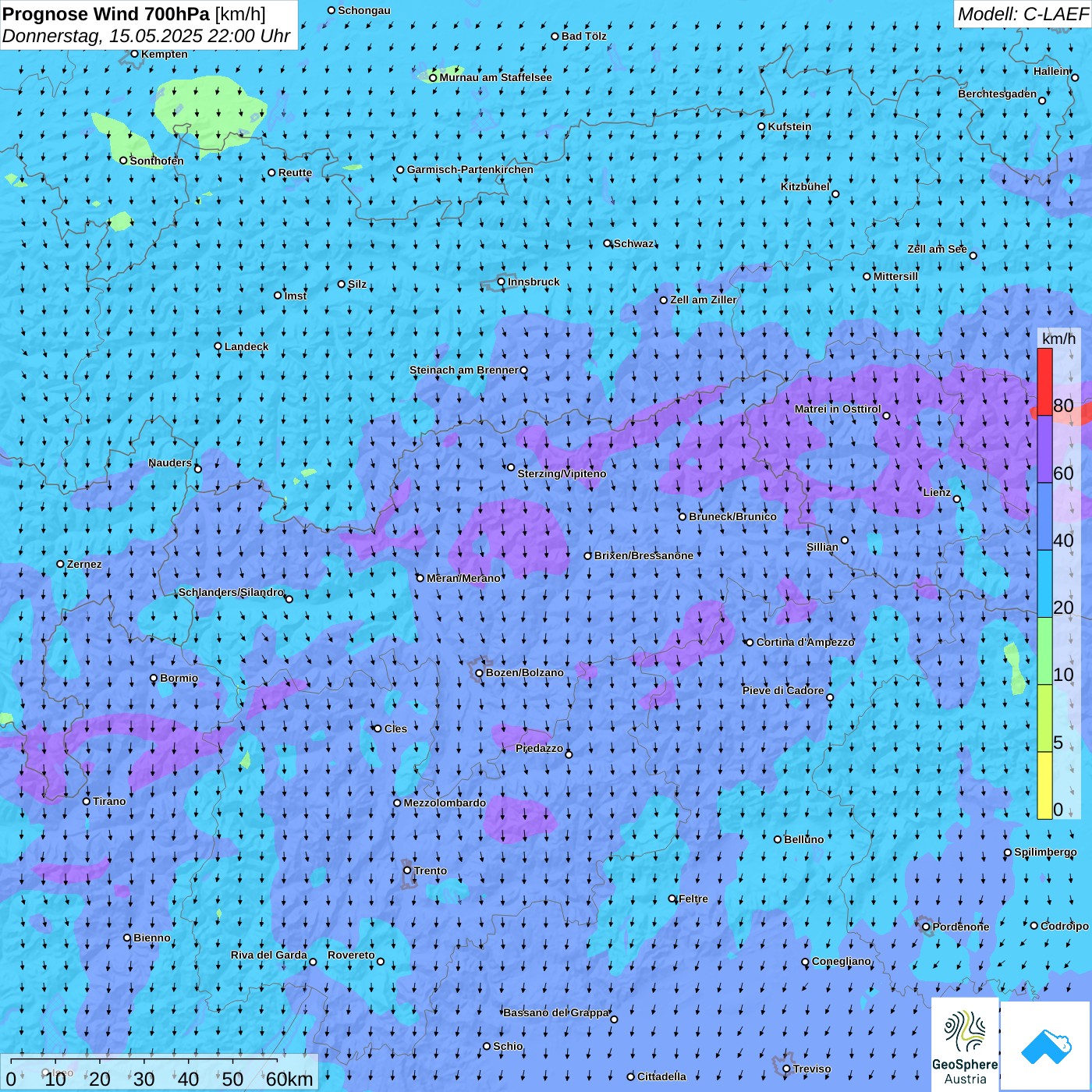Click the '80' value on the legend
The height and width of the screenshot is (1092, 1092).
tap(1063, 406)
